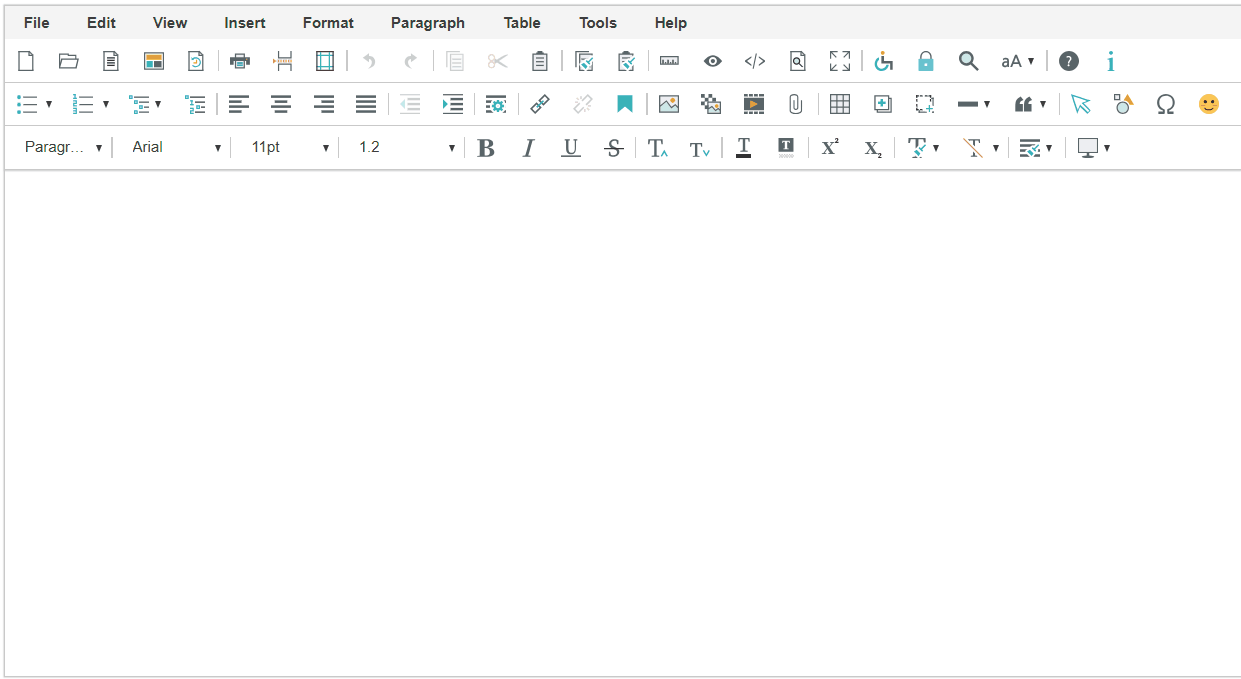Click the orange template layout icon
The width and height of the screenshot is (1241, 679).
(153, 61)
